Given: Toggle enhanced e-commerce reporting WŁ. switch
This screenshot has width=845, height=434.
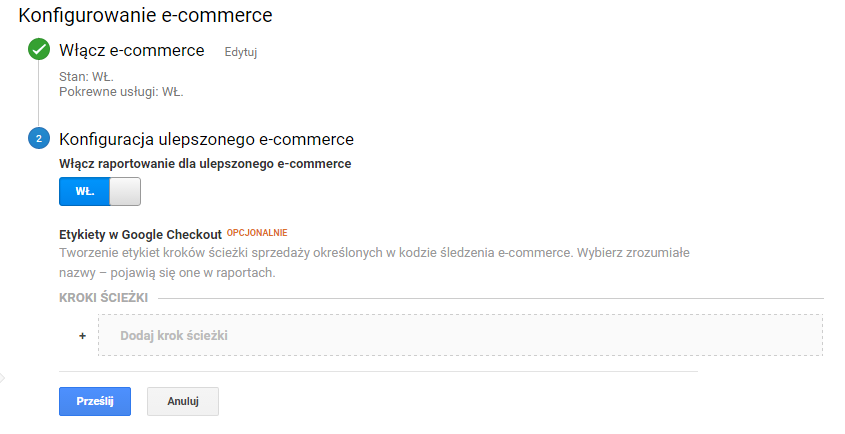Looking at the screenshot, I should click(x=100, y=191).
